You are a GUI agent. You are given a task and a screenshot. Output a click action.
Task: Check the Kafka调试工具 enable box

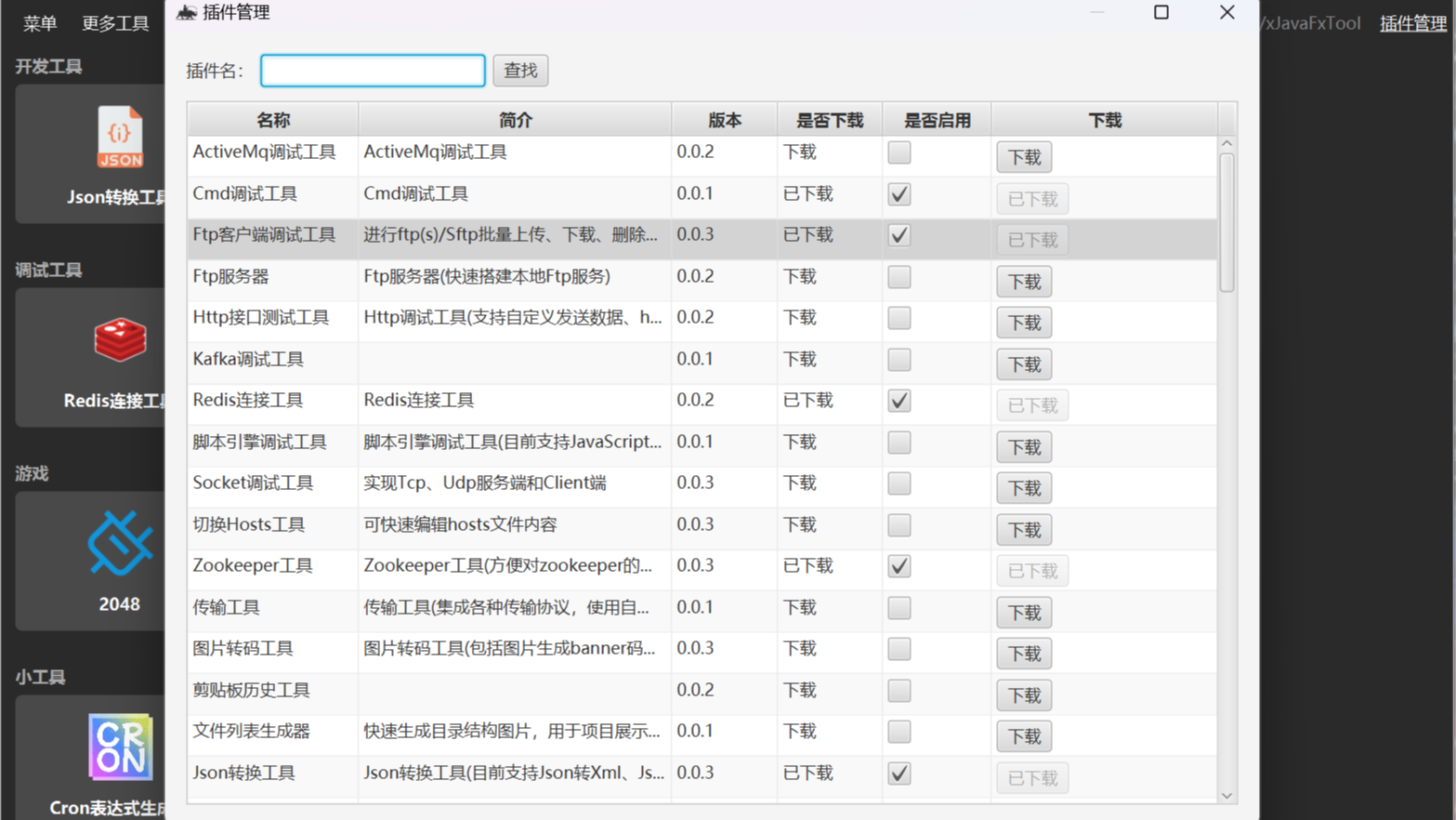pos(899,360)
